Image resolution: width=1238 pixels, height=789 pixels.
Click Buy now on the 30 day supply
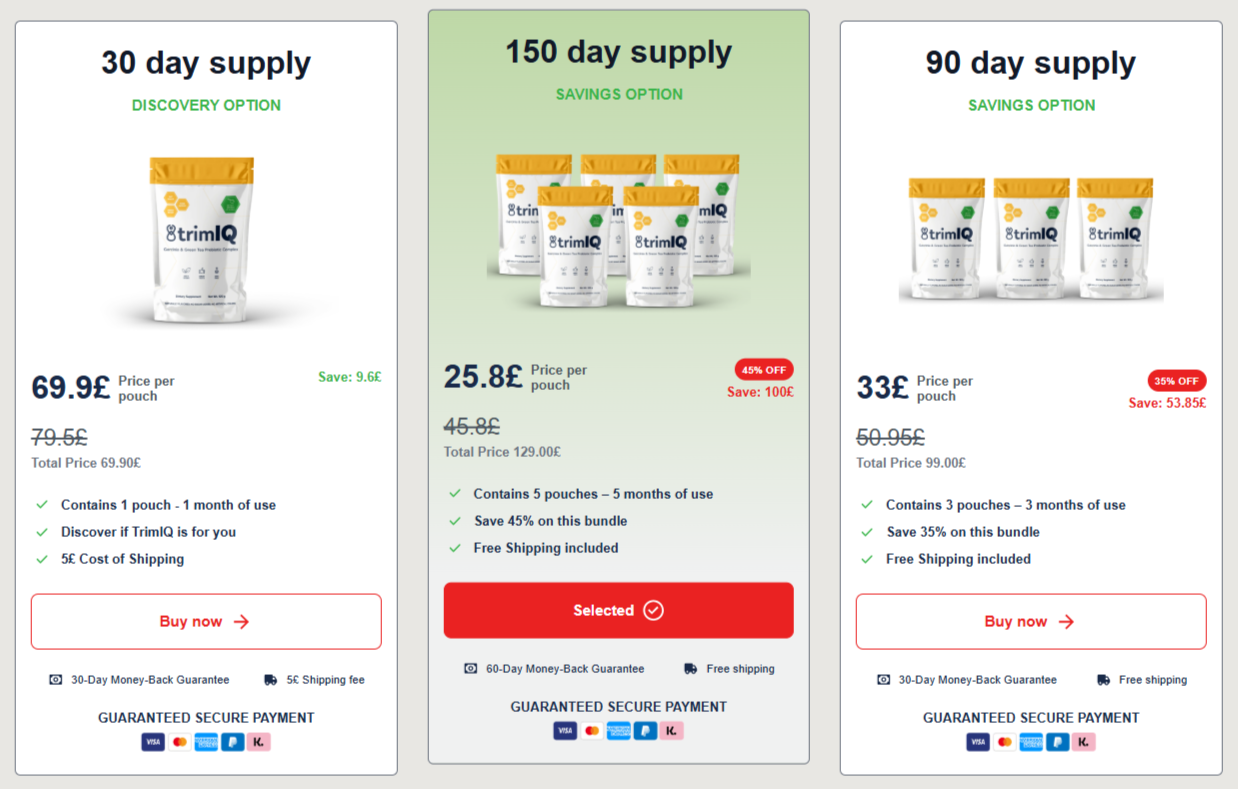206,621
